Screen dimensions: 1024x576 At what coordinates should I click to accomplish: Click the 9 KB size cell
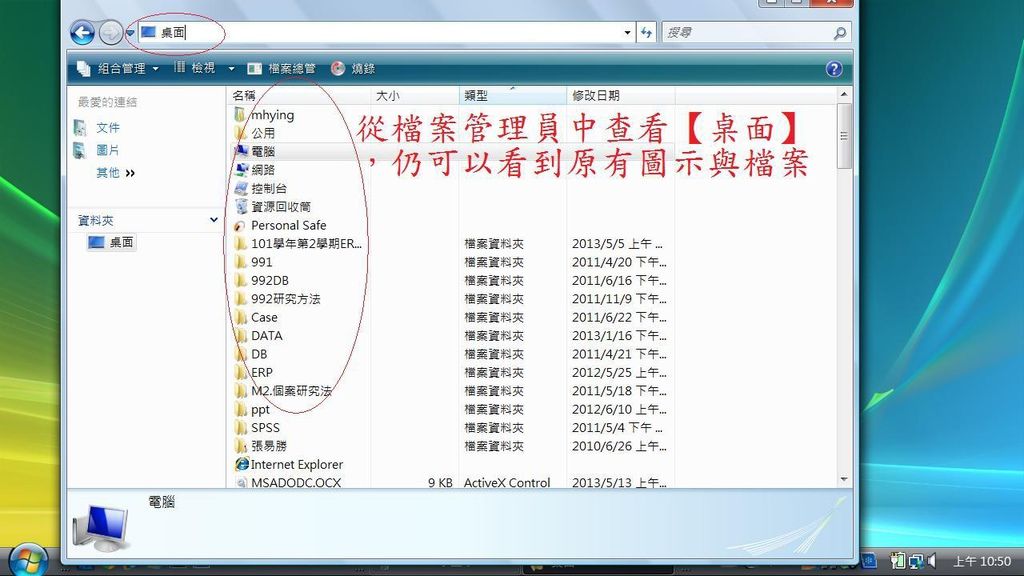(440, 483)
